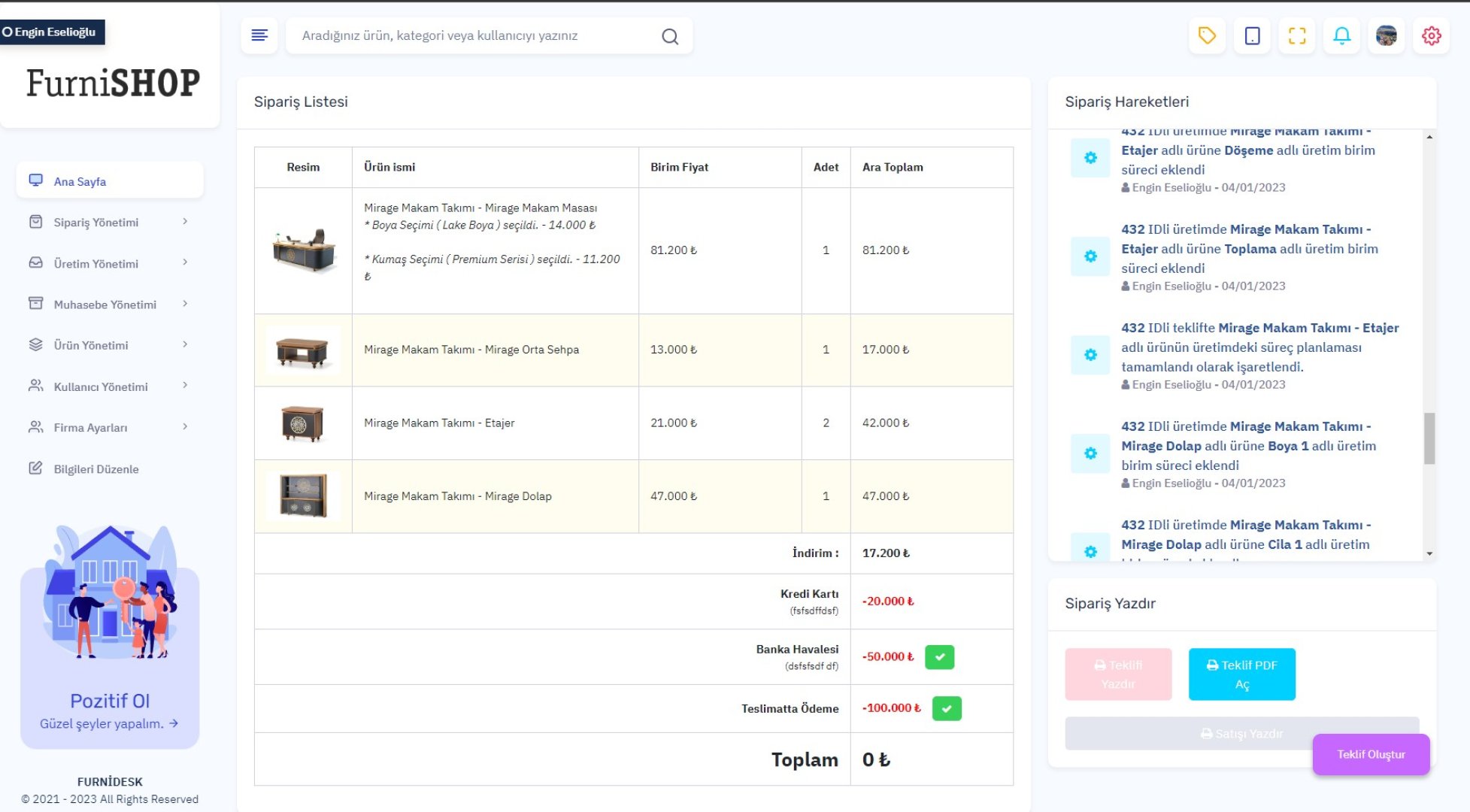Click the Üretim Yönetimi inbox icon

coord(35,263)
